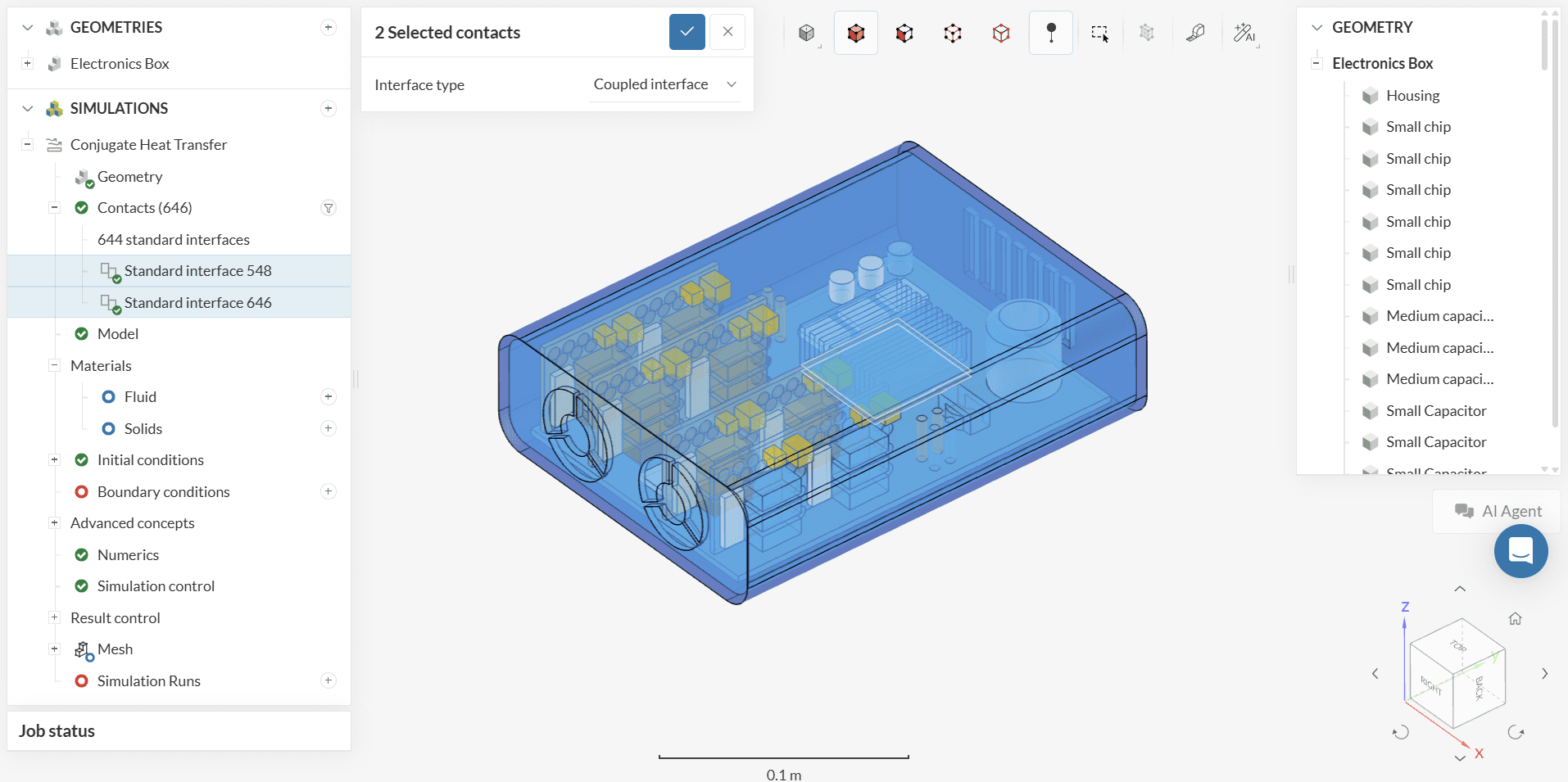
Task: Expand the Initial conditions node
Action: click(x=54, y=460)
